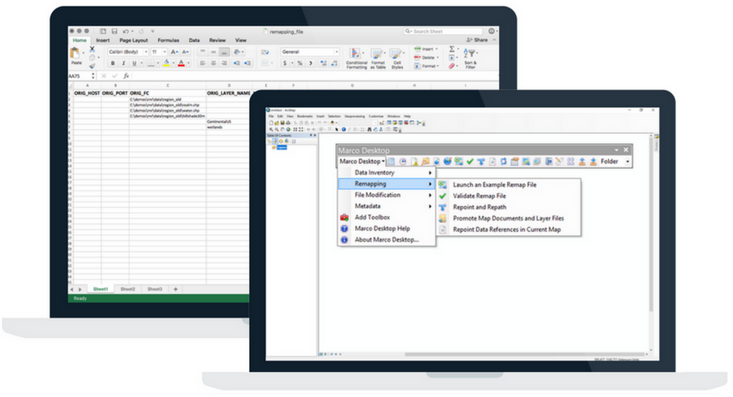Switch to the Formulas ribbon tab

[x=168, y=40]
